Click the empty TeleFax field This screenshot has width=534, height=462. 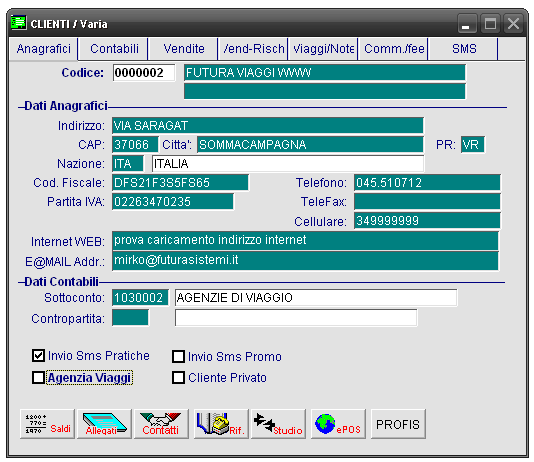click(x=427, y=202)
